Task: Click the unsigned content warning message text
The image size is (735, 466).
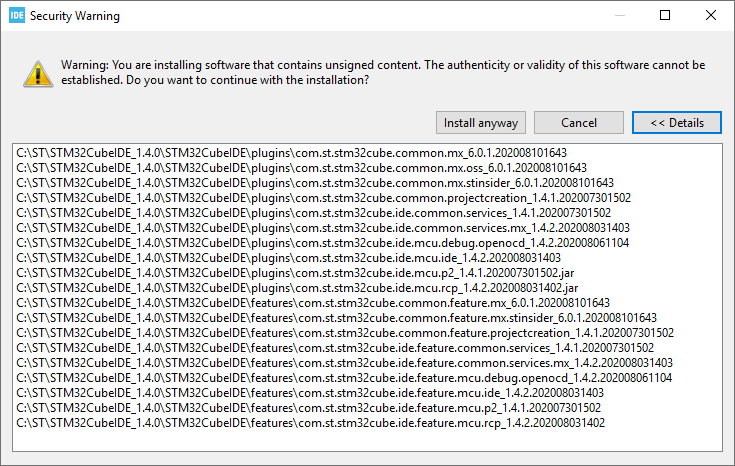Action: [x=383, y=72]
